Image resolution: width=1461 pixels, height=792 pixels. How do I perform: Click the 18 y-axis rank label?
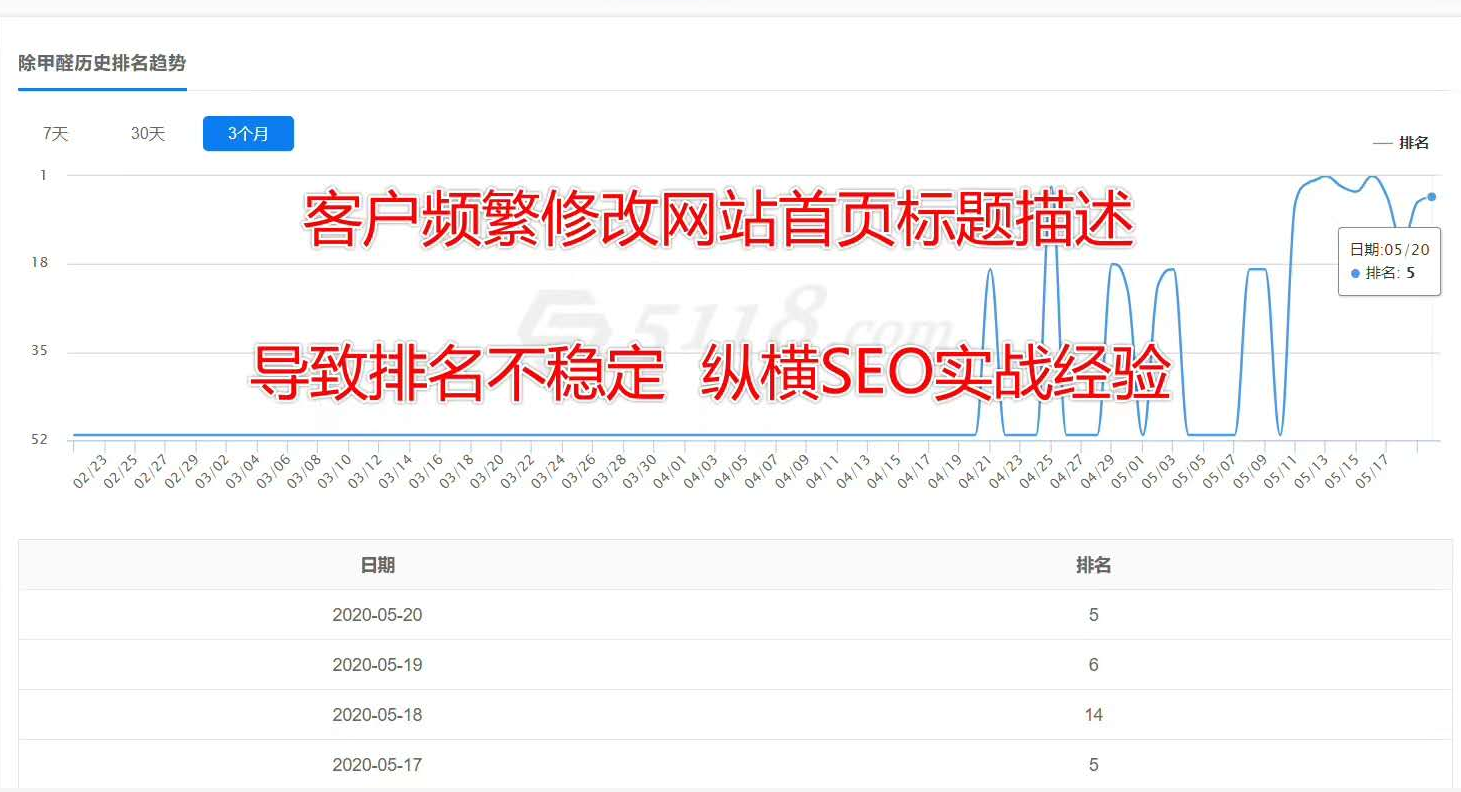pyautogui.click(x=39, y=263)
